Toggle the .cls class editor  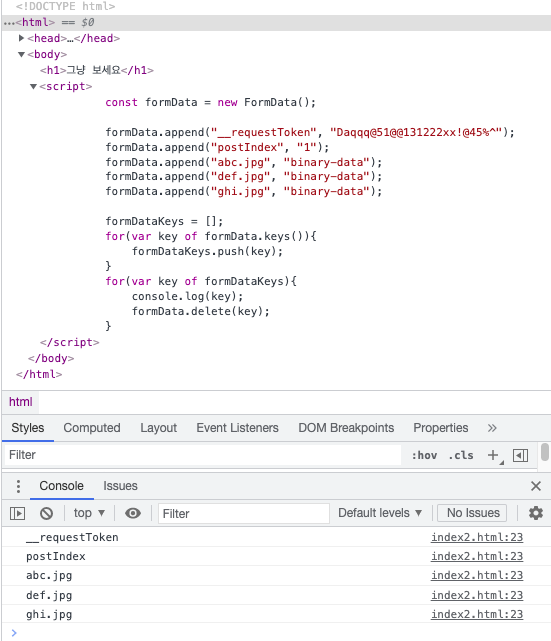click(x=461, y=455)
